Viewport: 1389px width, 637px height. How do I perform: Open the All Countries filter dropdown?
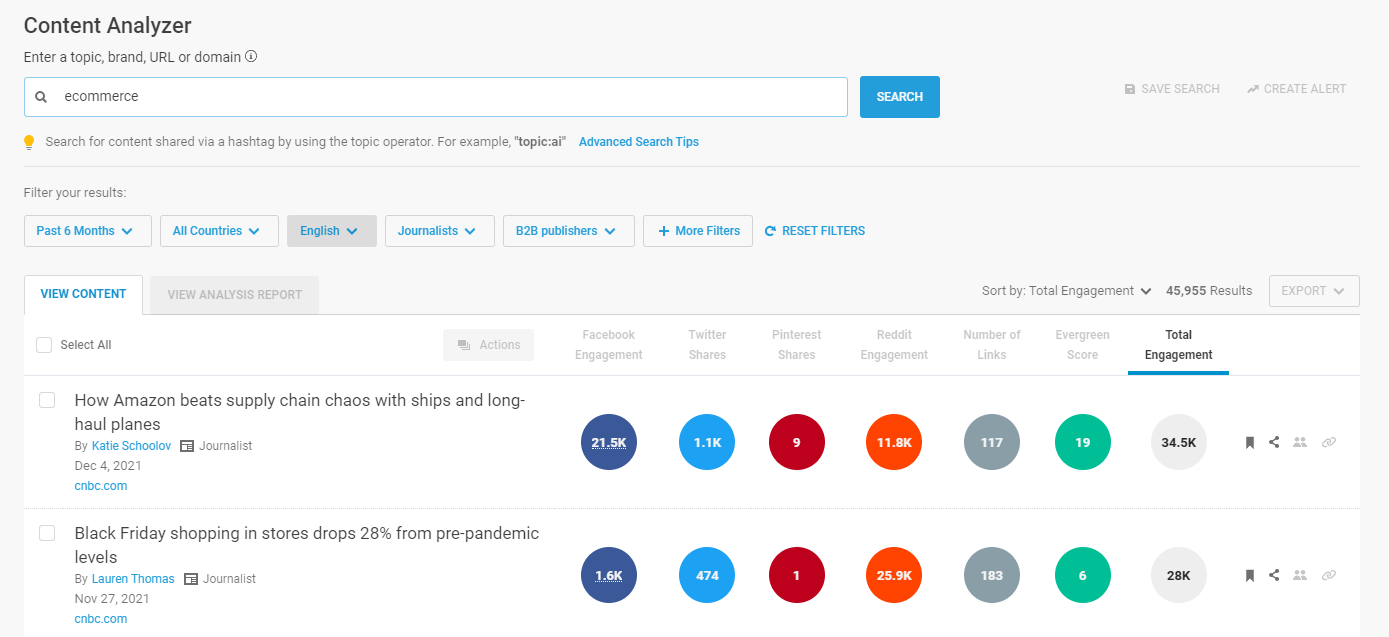tap(219, 231)
